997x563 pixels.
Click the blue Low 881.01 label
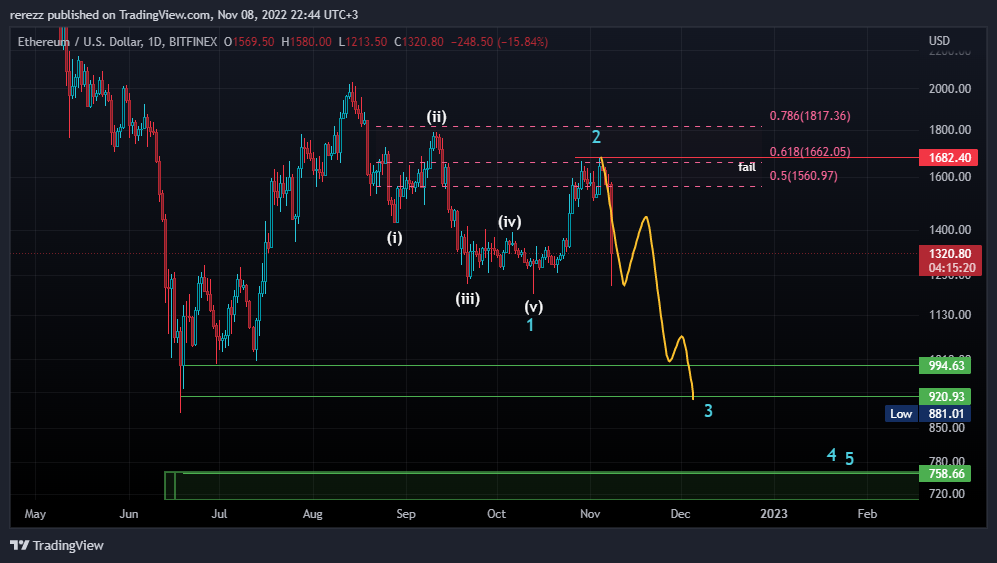coord(927,414)
